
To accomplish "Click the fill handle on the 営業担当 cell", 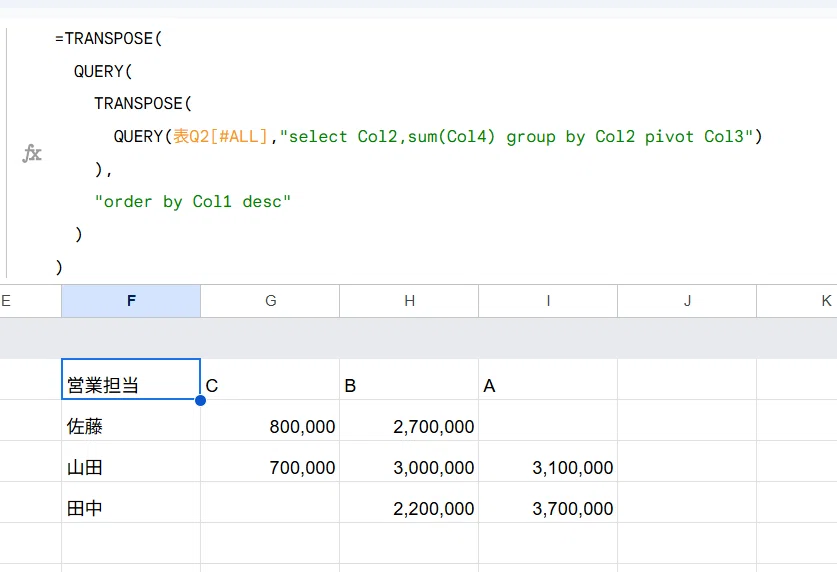I will [x=200, y=400].
